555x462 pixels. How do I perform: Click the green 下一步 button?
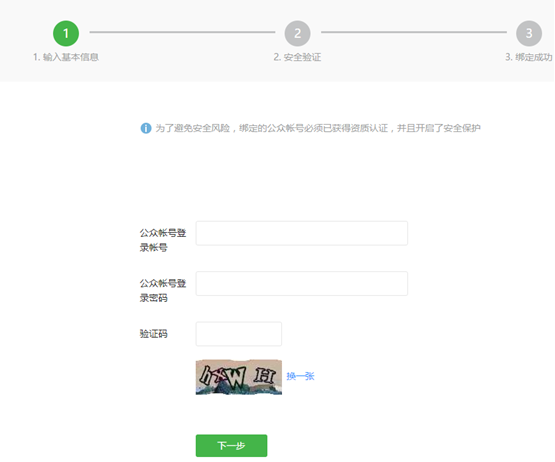[x=231, y=445]
